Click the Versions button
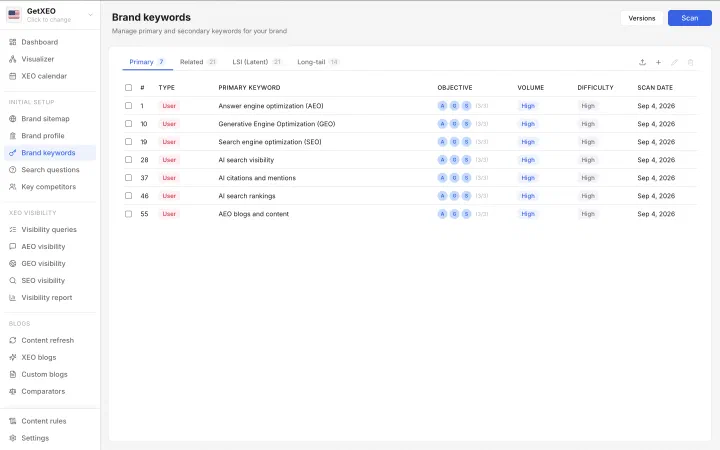The width and height of the screenshot is (720, 450). click(x=641, y=18)
